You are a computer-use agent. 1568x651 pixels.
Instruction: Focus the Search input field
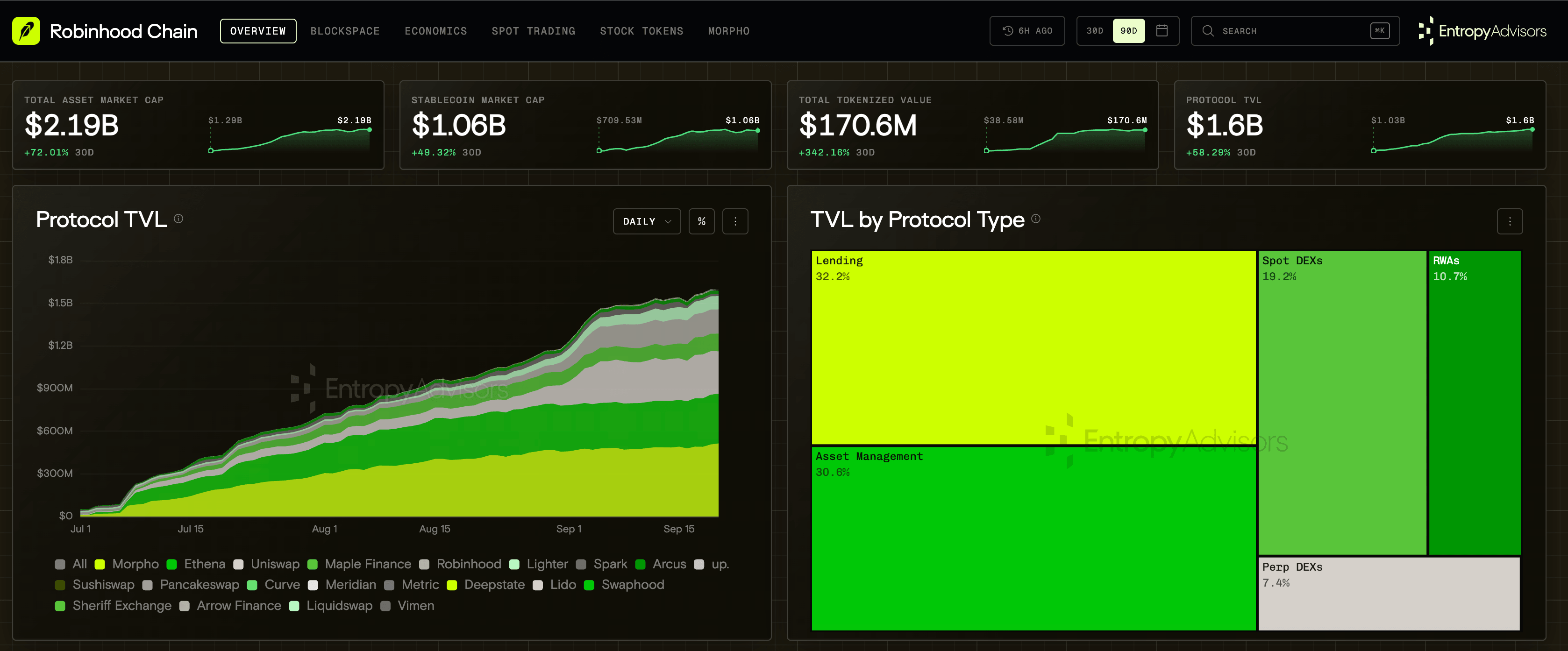click(x=1295, y=31)
